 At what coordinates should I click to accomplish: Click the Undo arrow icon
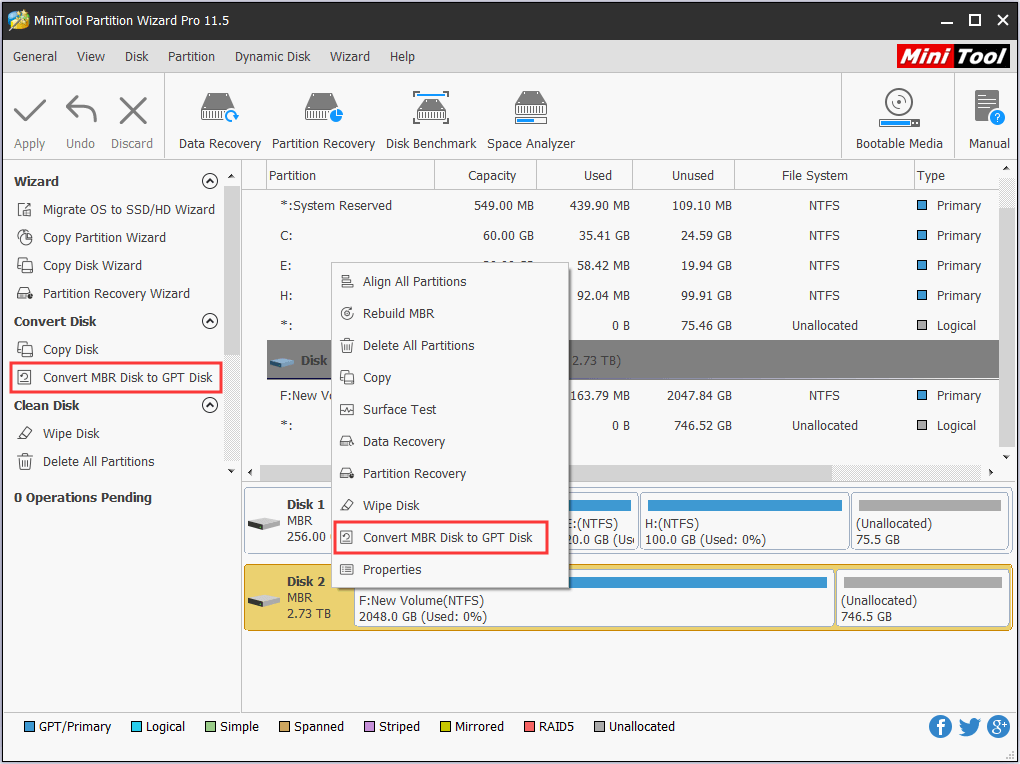click(x=81, y=109)
